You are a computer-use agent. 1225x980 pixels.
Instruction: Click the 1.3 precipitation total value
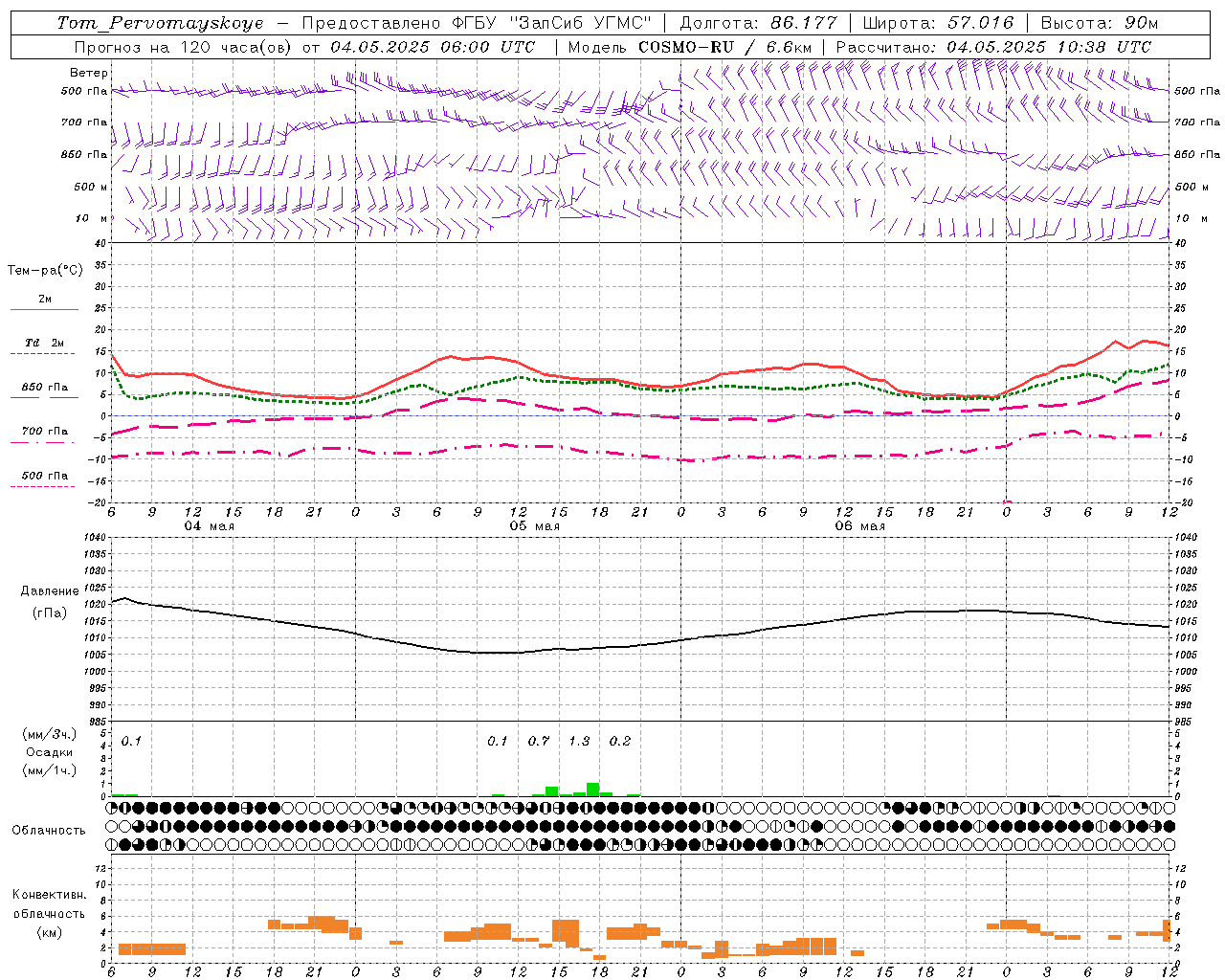tap(579, 742)
